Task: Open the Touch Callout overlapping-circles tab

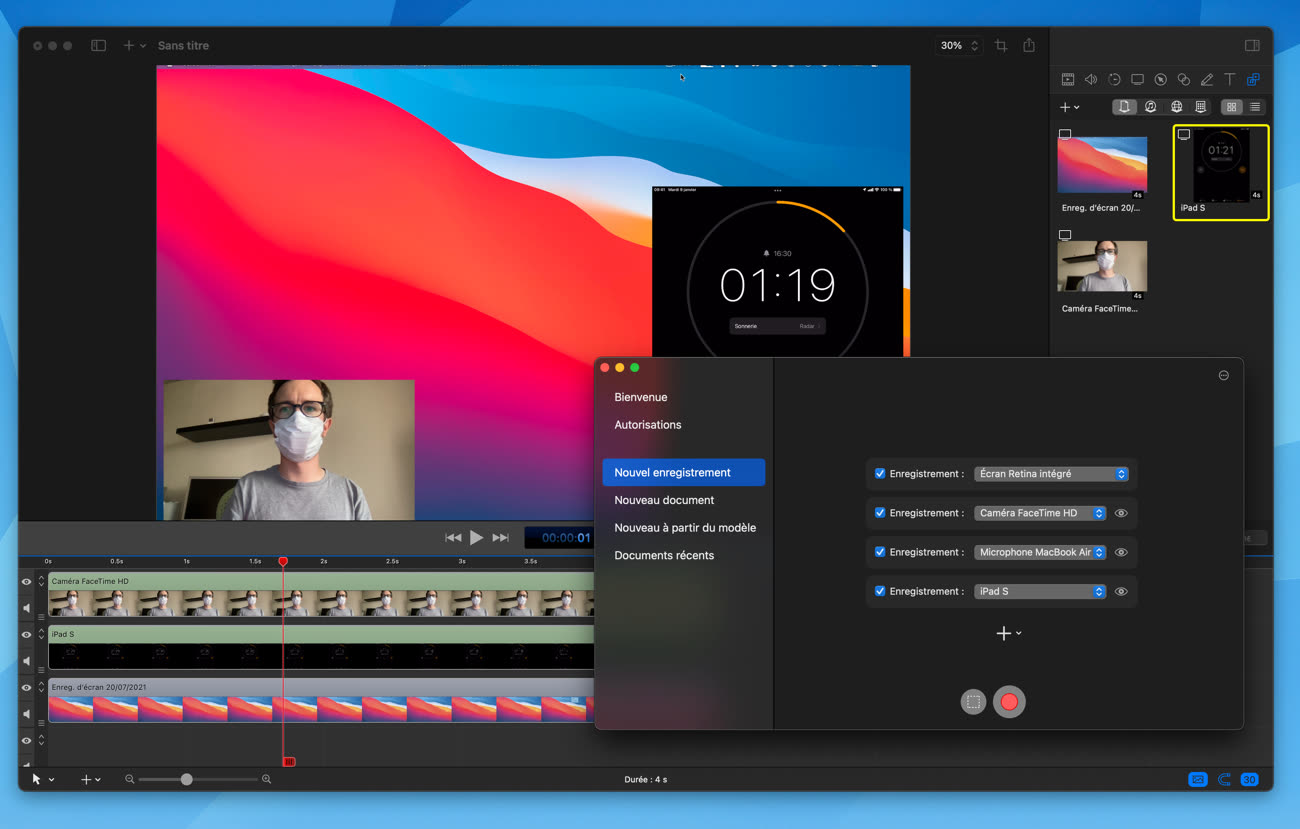Action: click(1183, 79)
